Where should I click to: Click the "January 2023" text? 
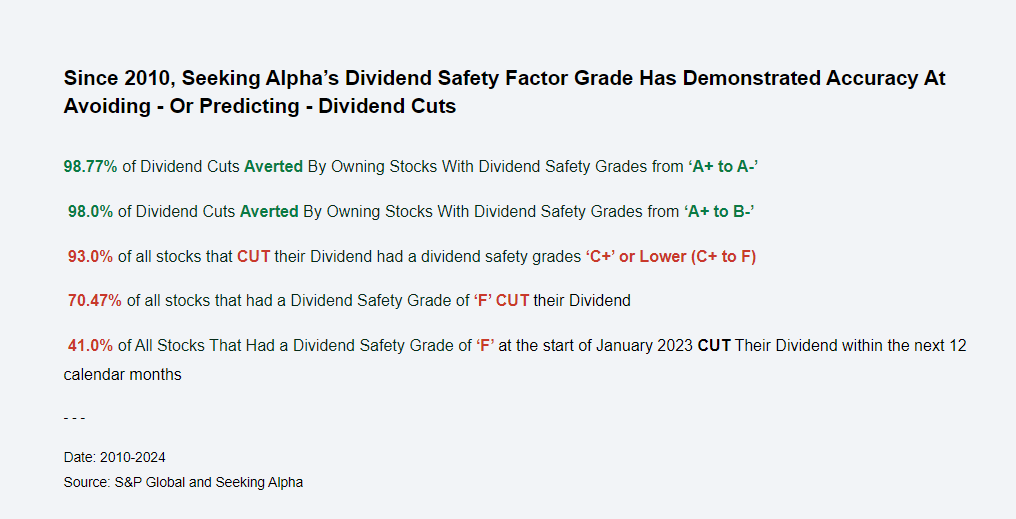tap(643, 345)
